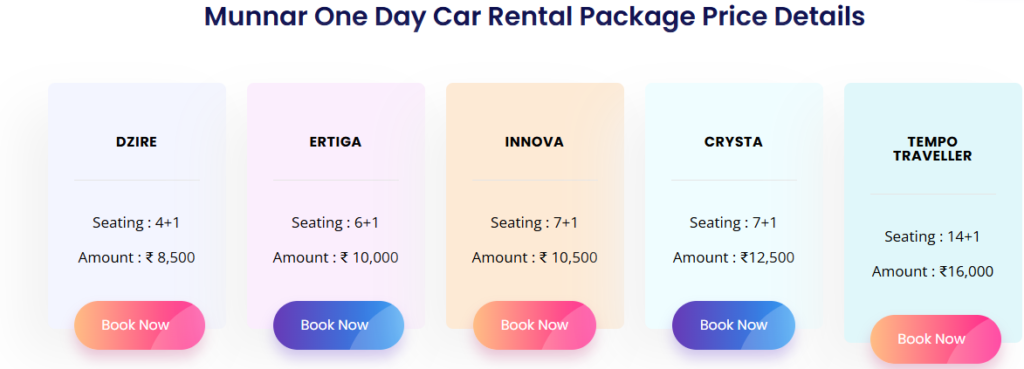
Task: Click Book Now for the Innova
Action: (534, 325)
